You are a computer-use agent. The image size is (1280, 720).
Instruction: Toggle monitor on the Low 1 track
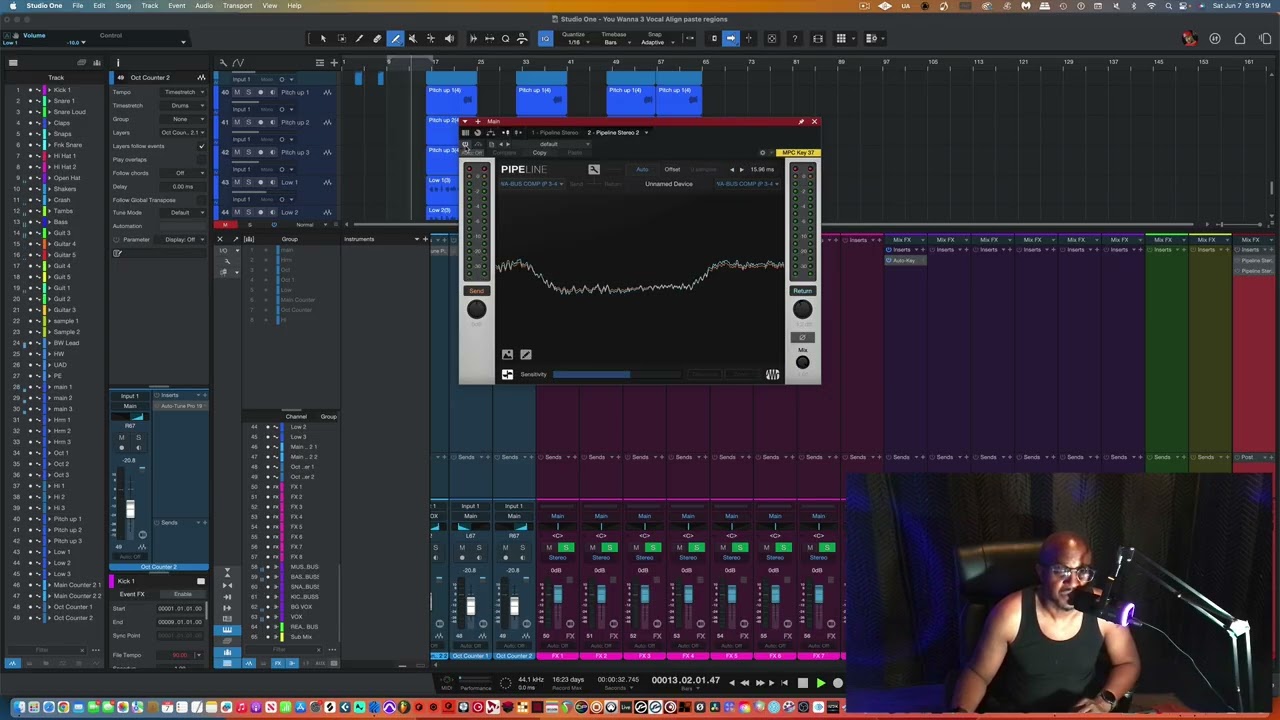point(271,183)
